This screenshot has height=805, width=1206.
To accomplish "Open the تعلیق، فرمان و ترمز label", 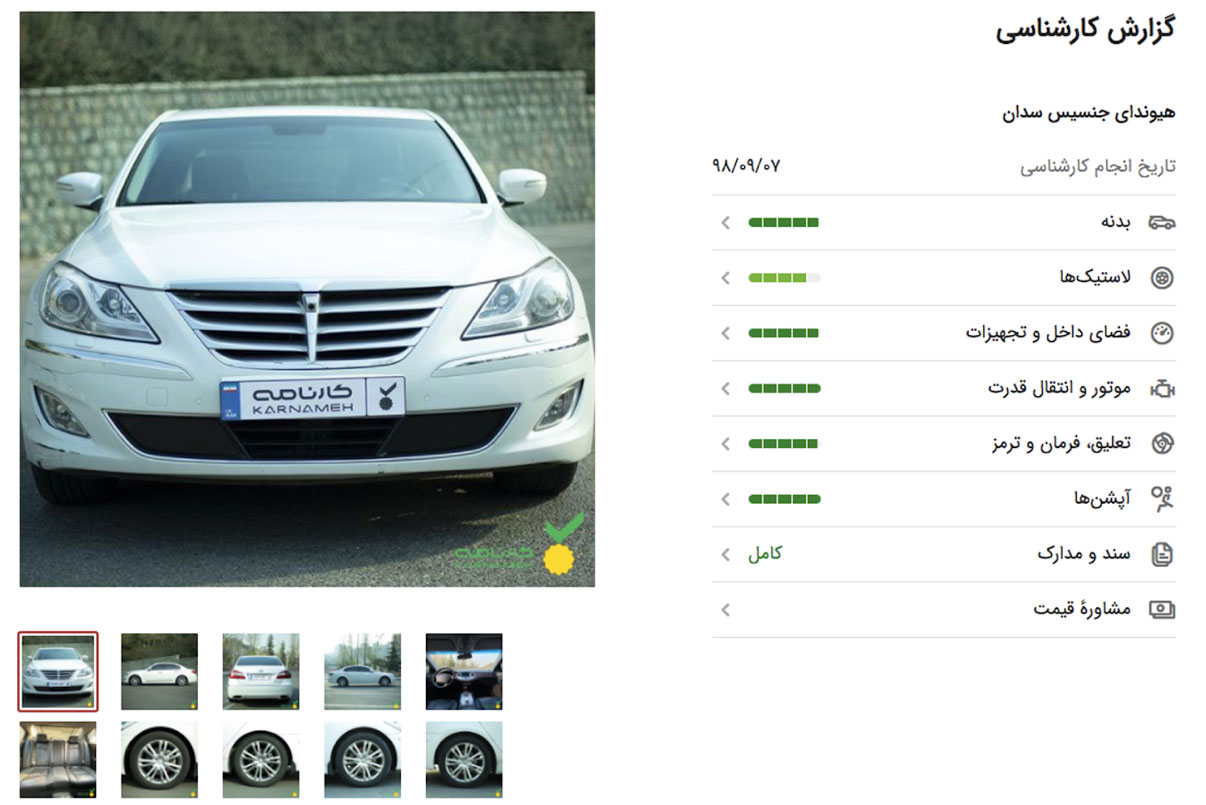I will 1060,443.
